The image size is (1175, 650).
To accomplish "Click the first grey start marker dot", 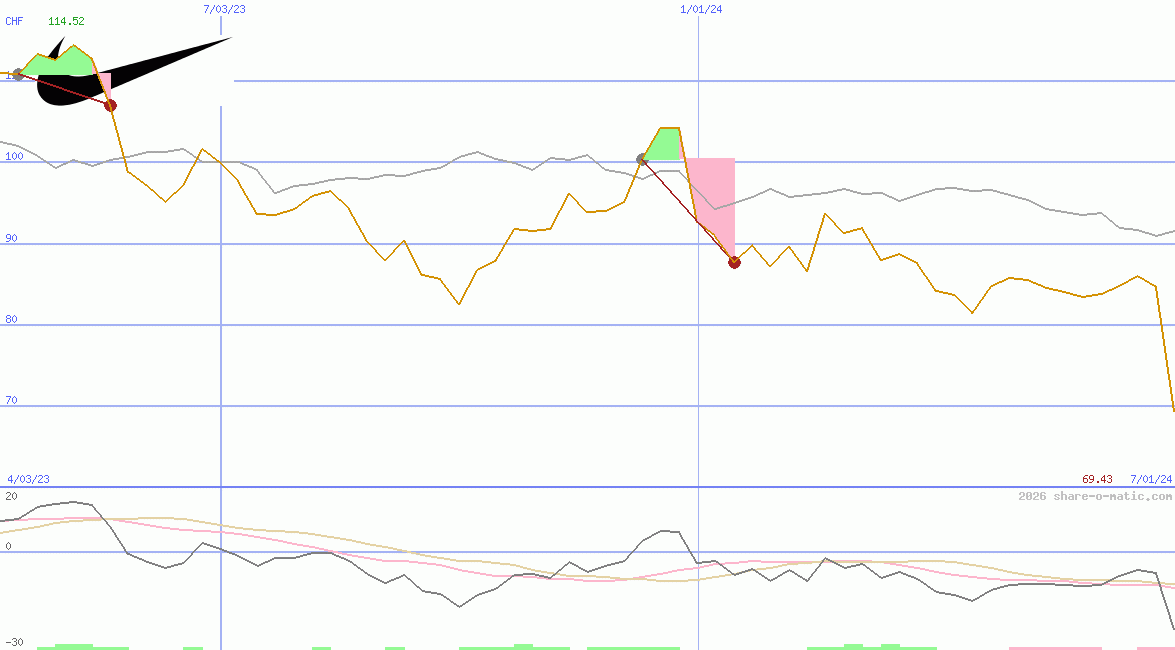I will [17, 74].
